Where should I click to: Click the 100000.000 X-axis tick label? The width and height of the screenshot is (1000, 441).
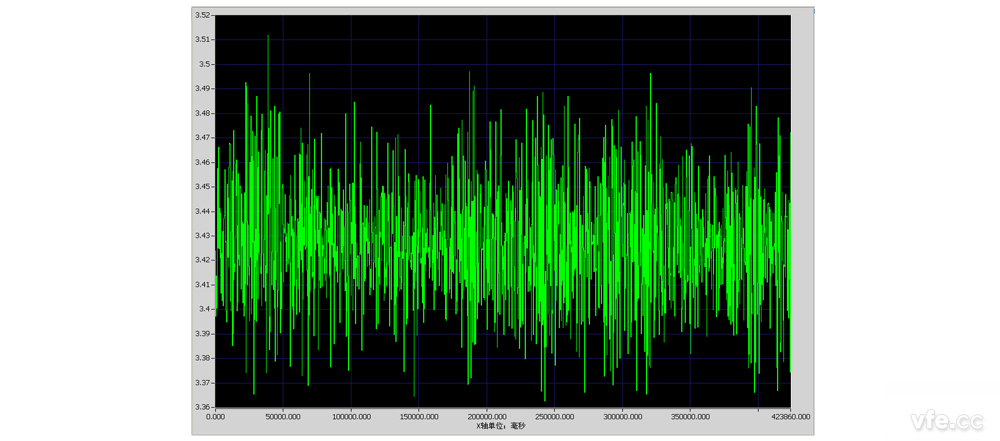click(x=351, y=416)
